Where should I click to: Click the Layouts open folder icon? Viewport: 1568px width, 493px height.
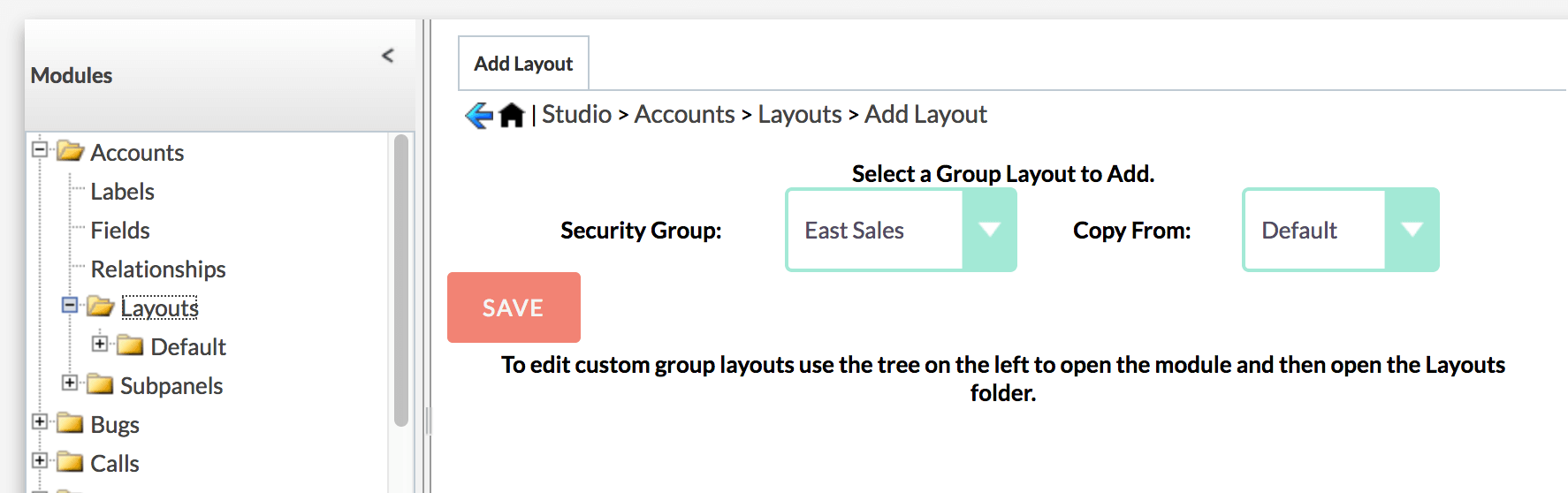(x=101, y=307)
